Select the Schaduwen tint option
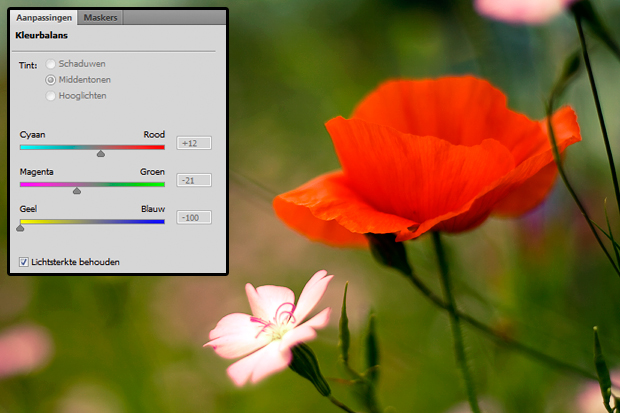The width and height of the screenshot is (620, 413). [x=50, y=64]
